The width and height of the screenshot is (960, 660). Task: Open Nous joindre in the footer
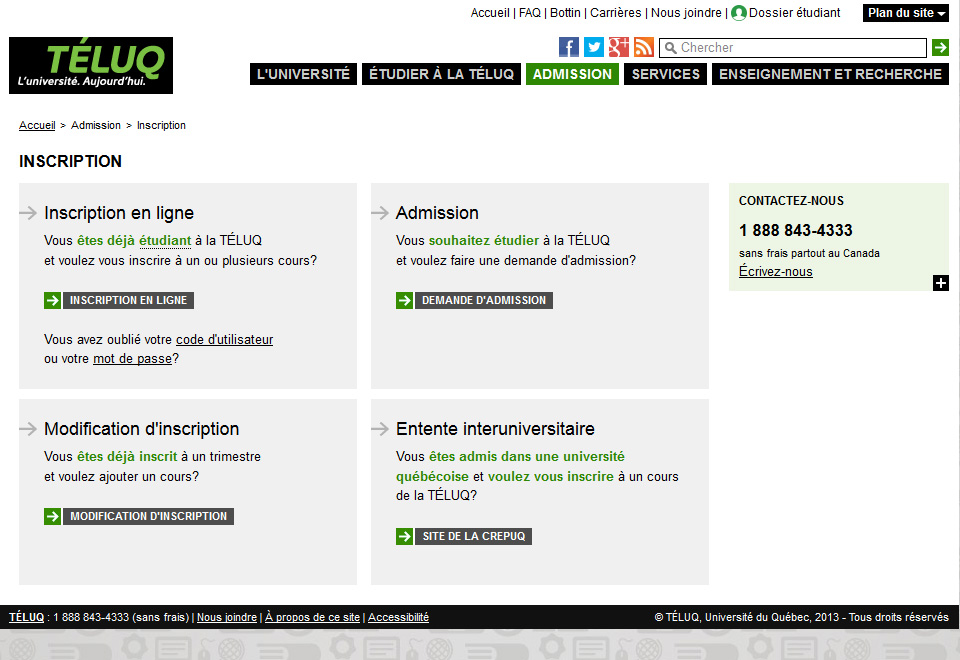pyautogui.click(x=227, y=617)
